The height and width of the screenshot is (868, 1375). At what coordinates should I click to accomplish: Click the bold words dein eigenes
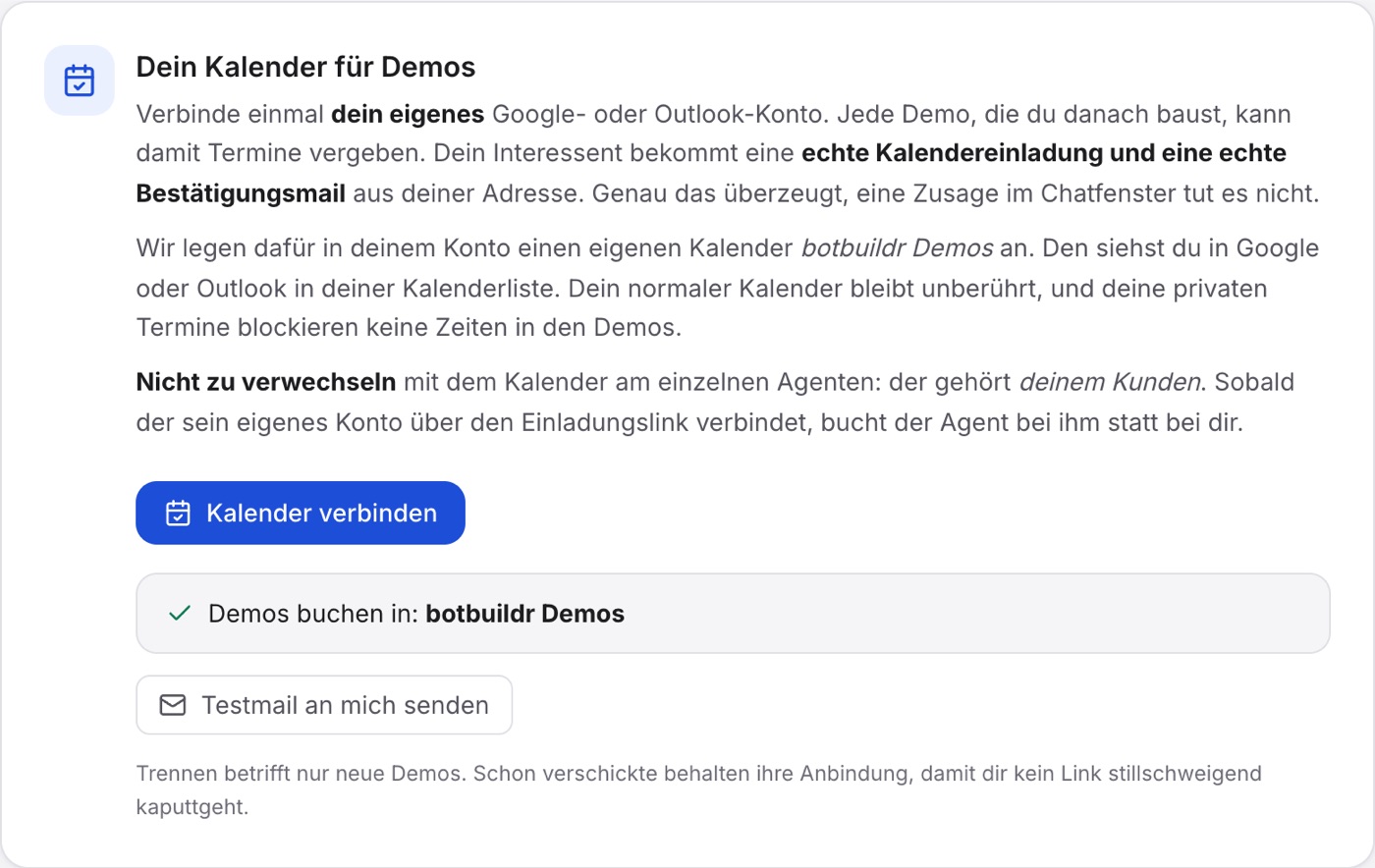(x=408, y=114)
